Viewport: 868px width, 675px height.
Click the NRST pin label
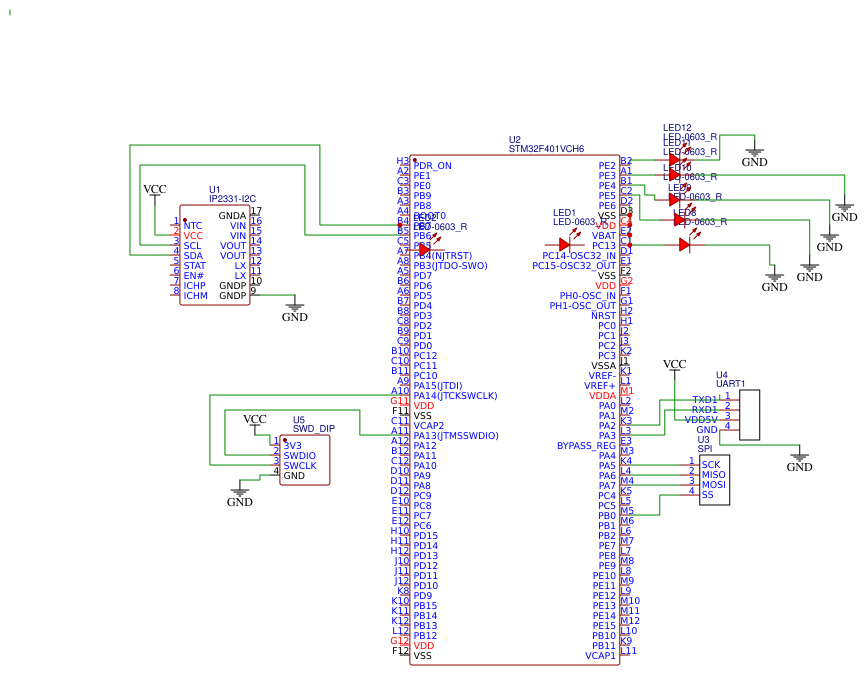[603, 316]
